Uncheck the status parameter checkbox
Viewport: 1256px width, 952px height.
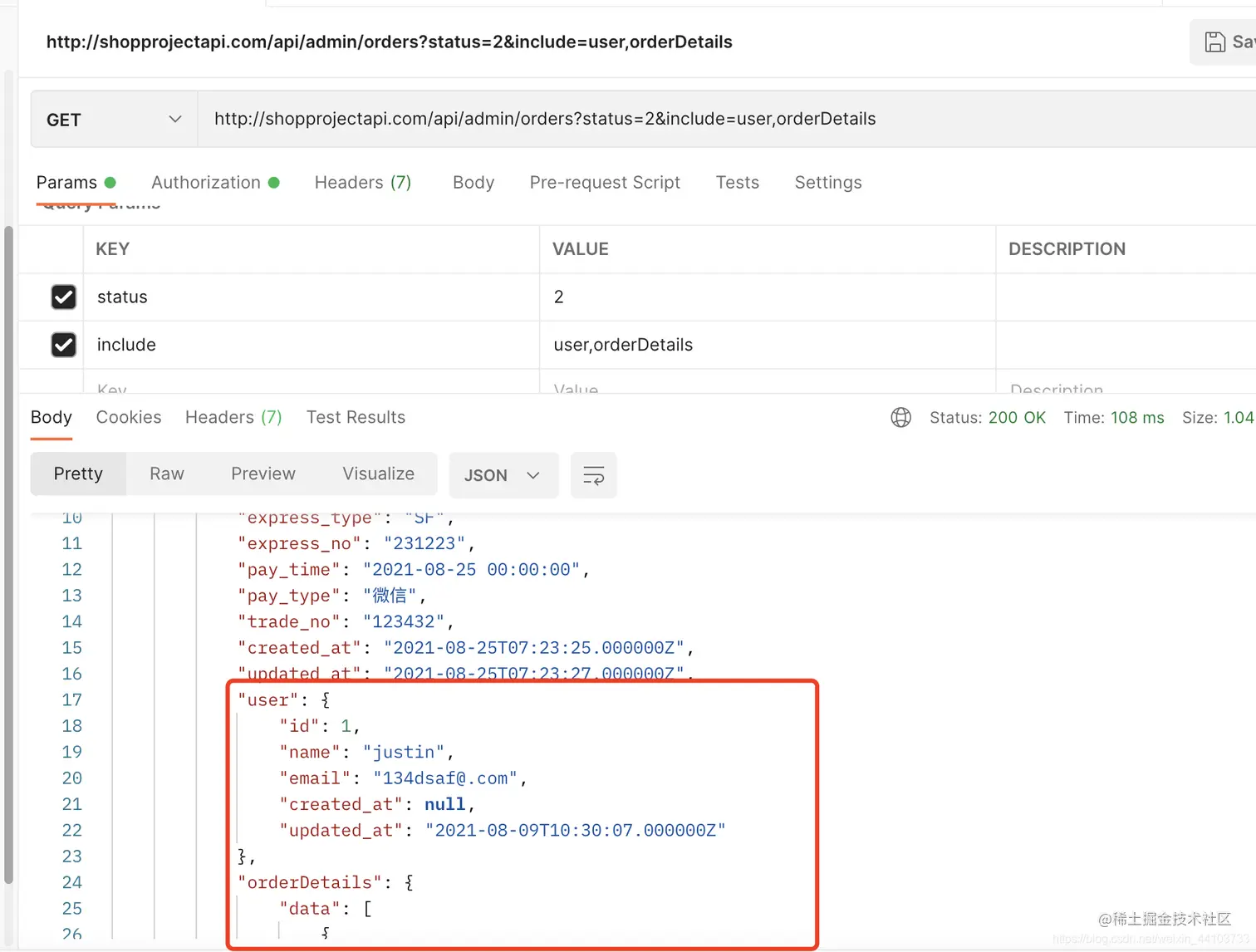click(x=64, y=297)
